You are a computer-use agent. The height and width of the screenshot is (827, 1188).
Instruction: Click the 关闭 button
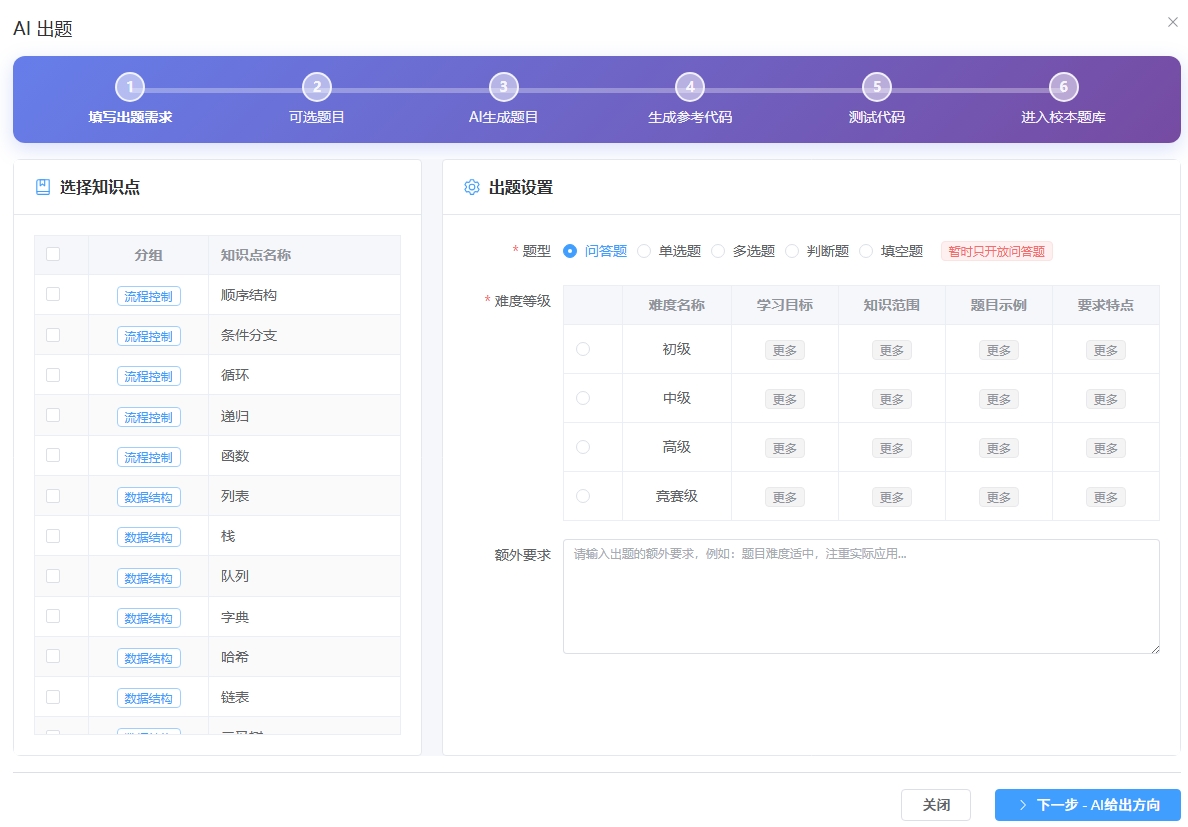(936, 804)
